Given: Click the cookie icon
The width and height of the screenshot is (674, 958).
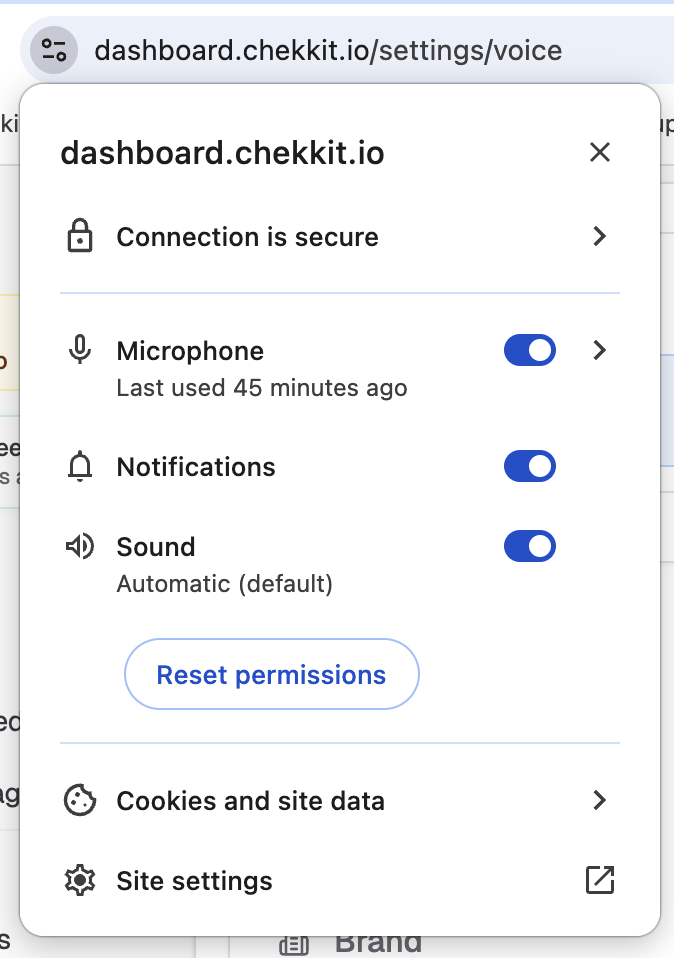Looking at the screenshot, I should [x=80, y=800].
